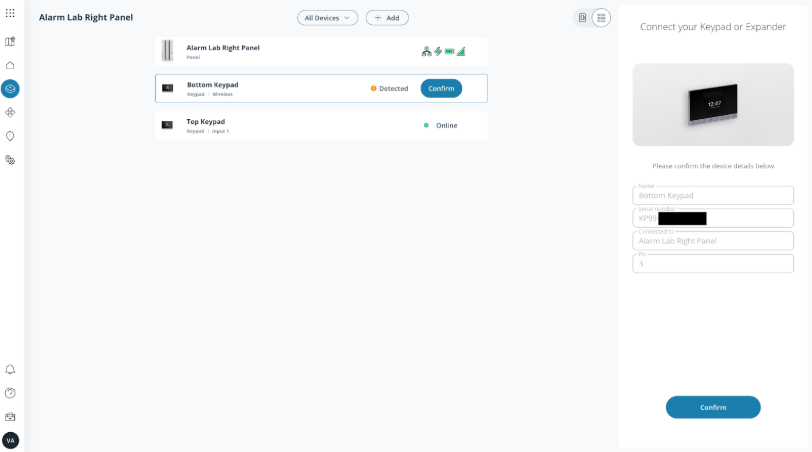
Task: Switch to list view toggle
Action: click(x=601, y=18)
